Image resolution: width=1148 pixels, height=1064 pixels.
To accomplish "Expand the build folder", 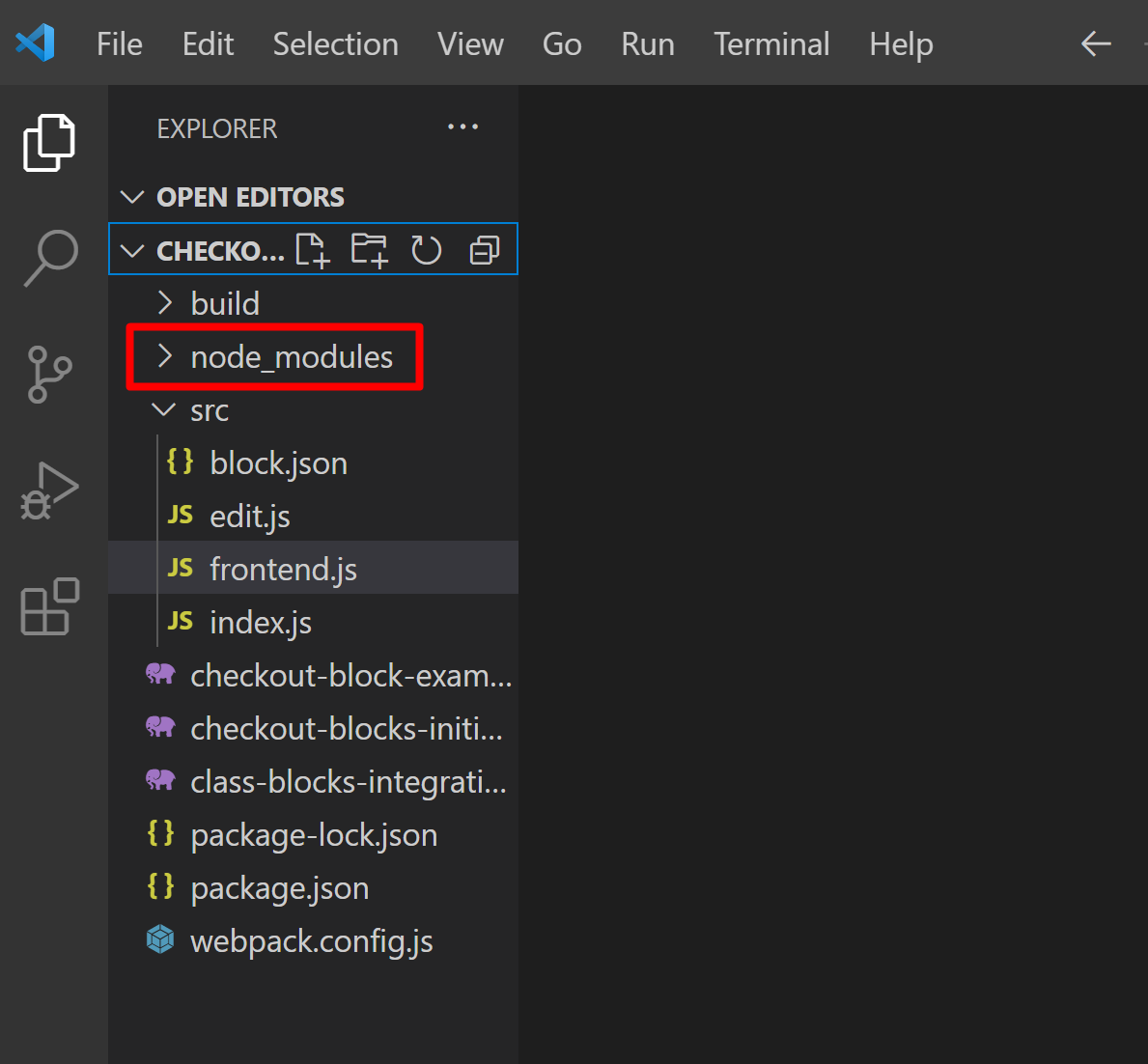I will click(x=224, y=304).
